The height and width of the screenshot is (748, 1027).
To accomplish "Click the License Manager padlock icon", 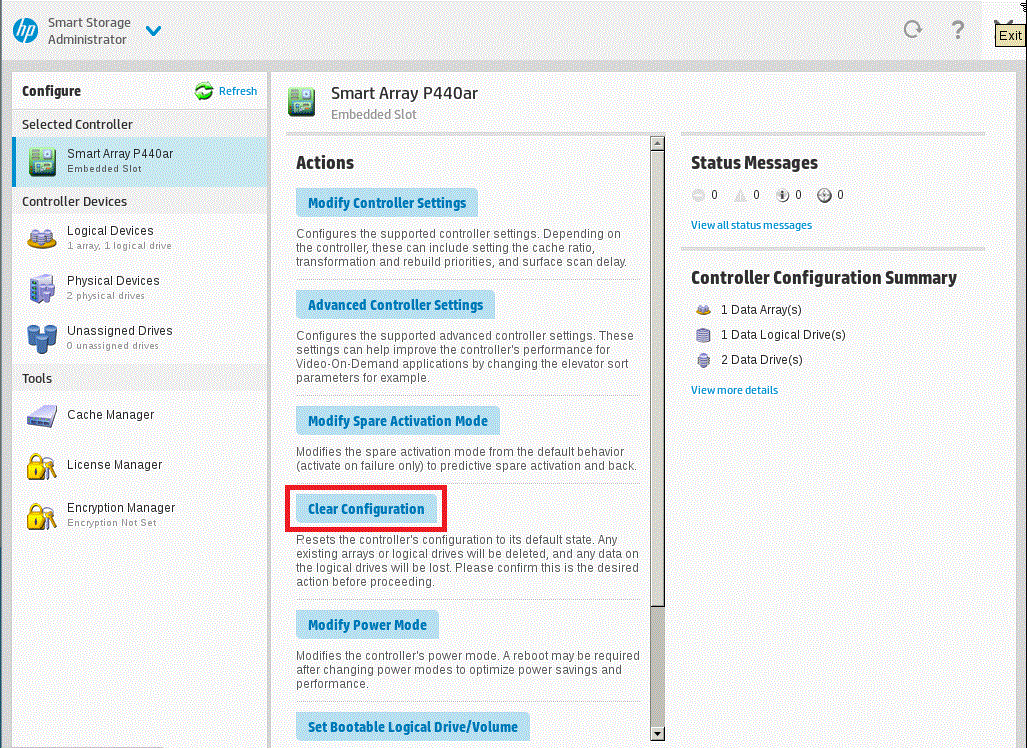I will click(41, 466).
